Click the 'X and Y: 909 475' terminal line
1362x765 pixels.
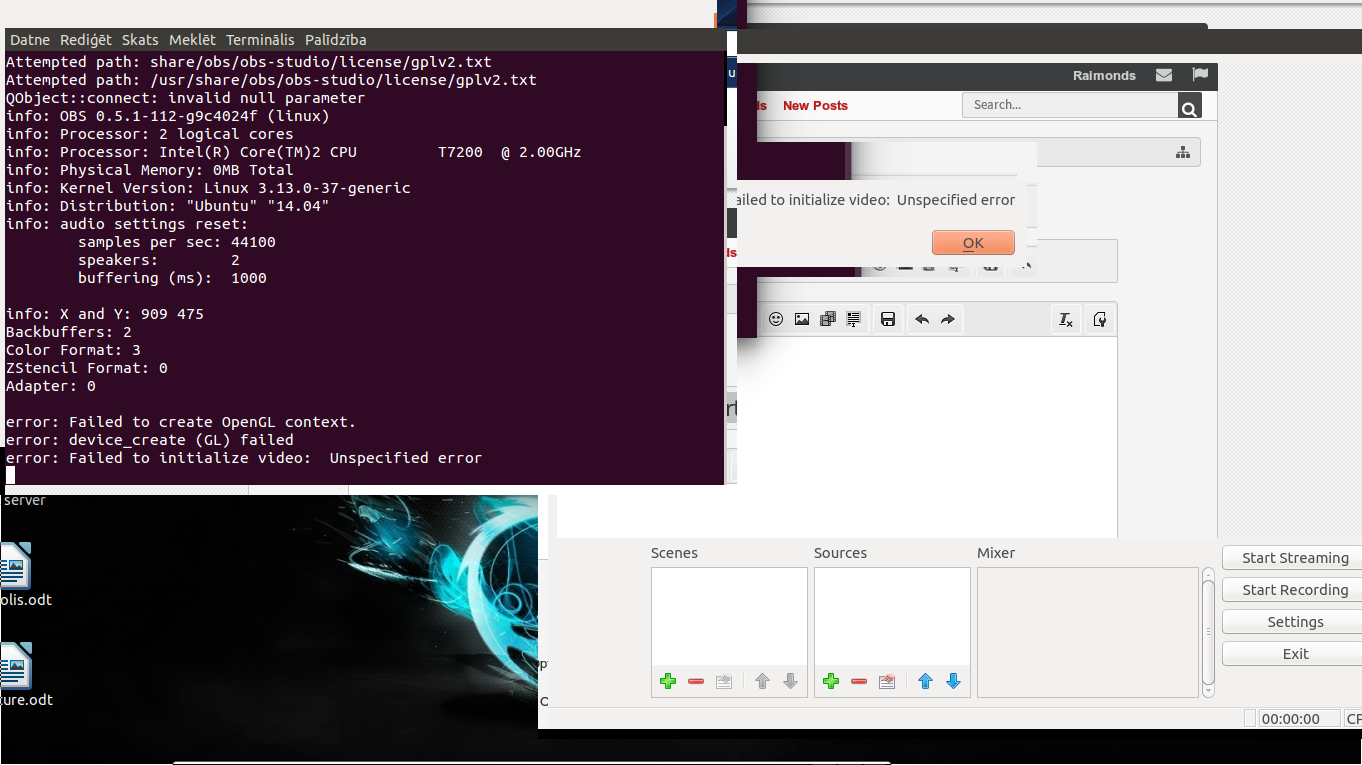pyautogui.click(x=105, y=314)
